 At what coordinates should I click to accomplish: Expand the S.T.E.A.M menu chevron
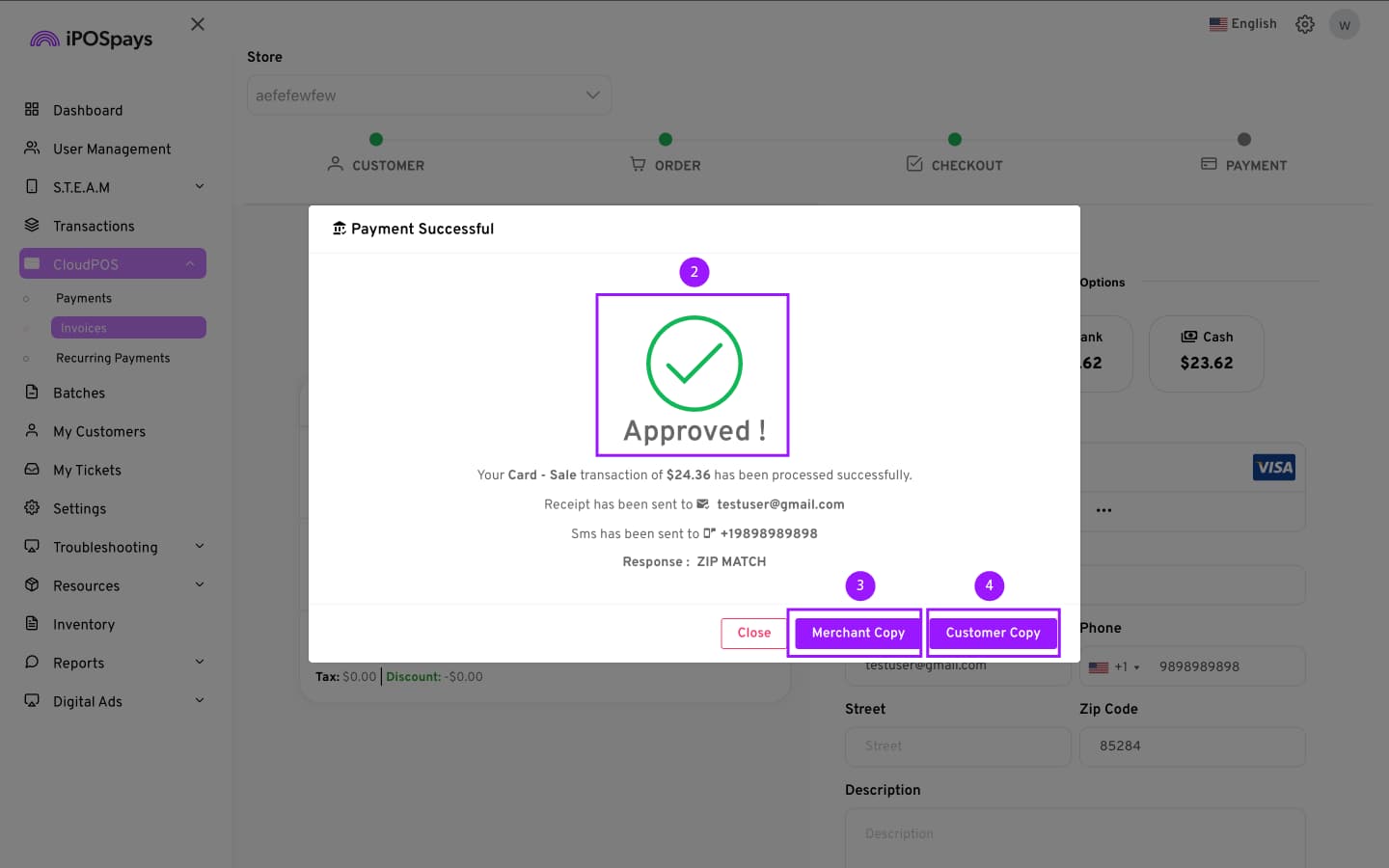click(200, 186)
